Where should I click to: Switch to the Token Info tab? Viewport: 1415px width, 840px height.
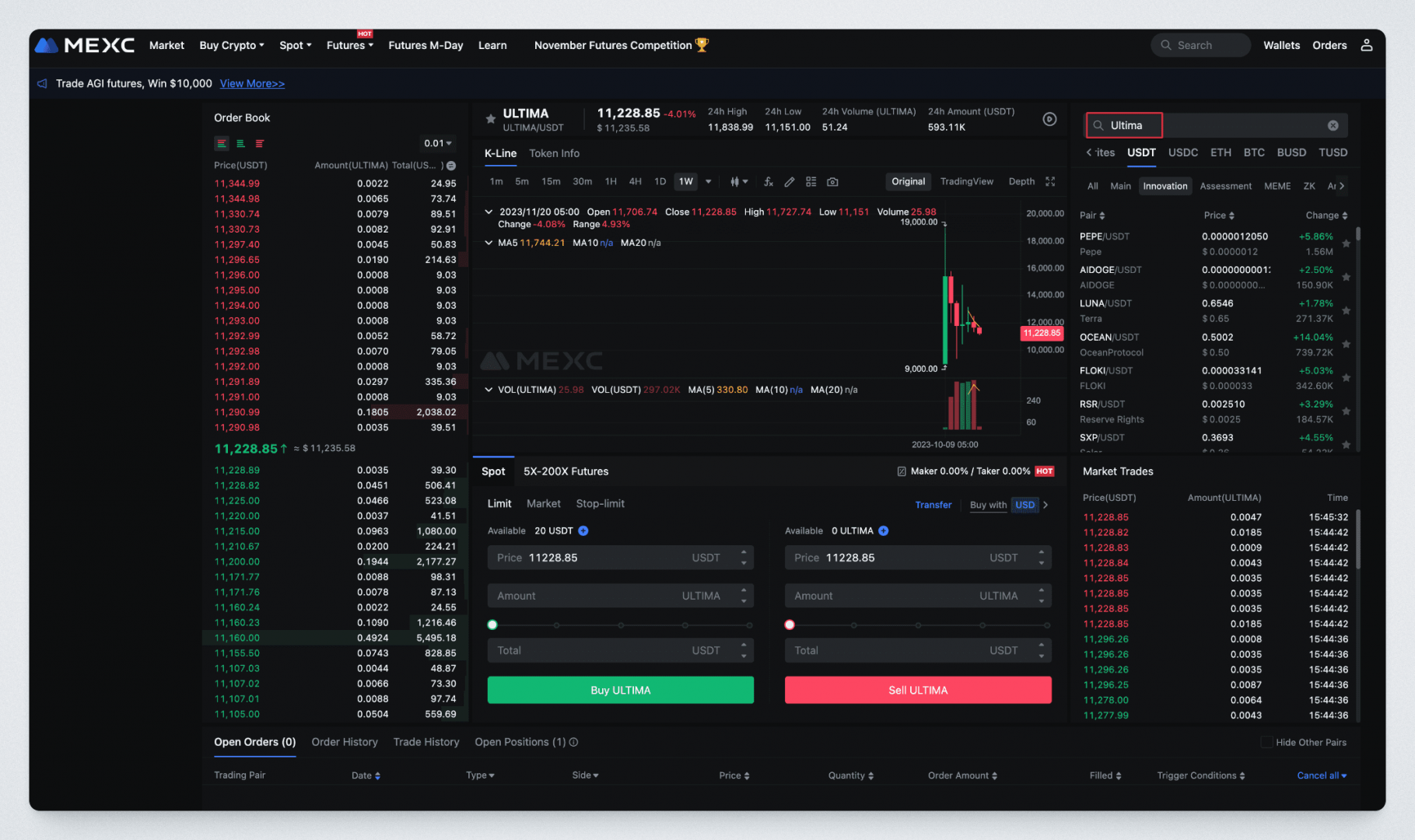(x=554, y=153)
